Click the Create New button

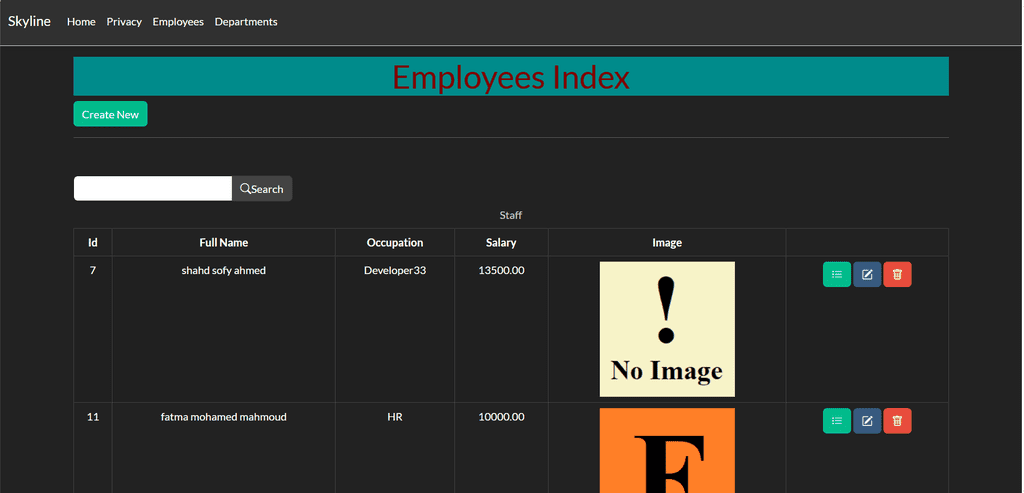pyautogui.click(x=110, y=114)
